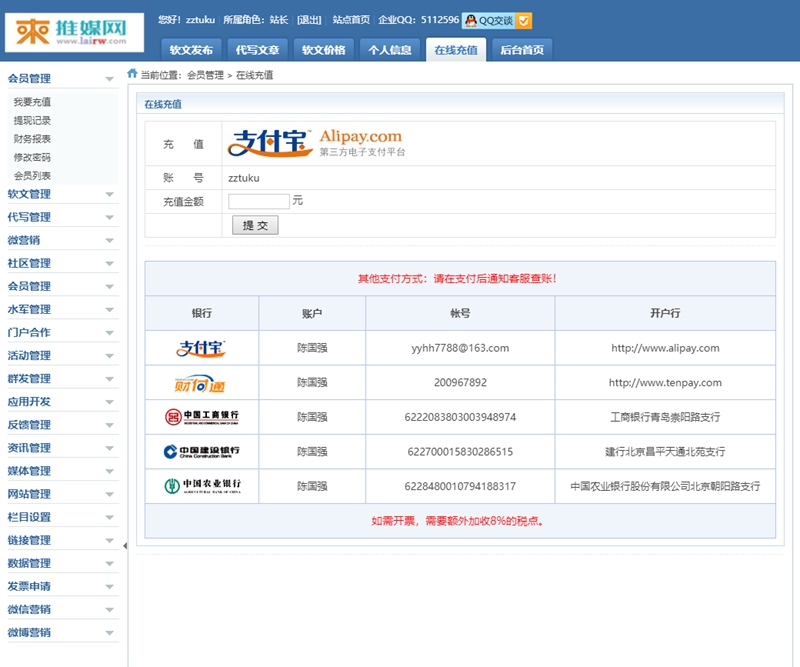Focus the 充值金额 amount input field

pos(258,201)
